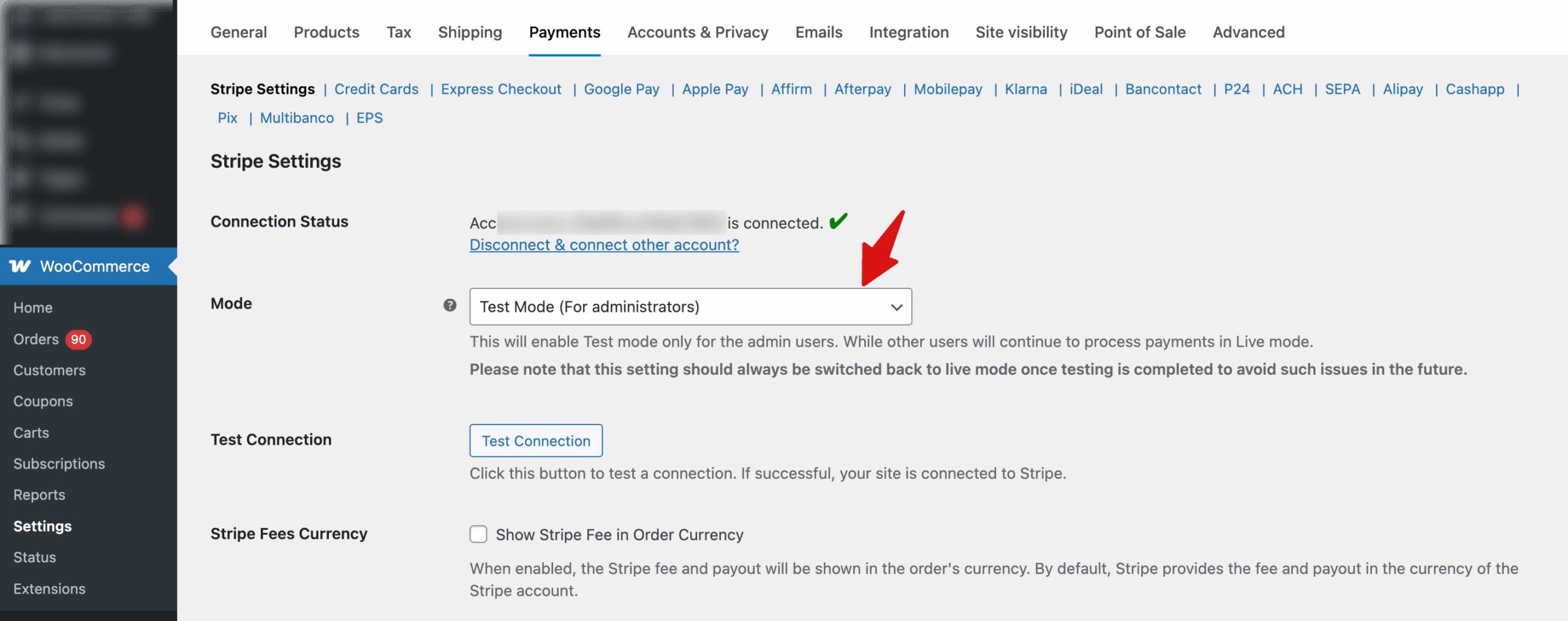This screenshot has height=621, width=1568.
Task: Open the Accounts & Privacy tab
Action: (698, 32)
